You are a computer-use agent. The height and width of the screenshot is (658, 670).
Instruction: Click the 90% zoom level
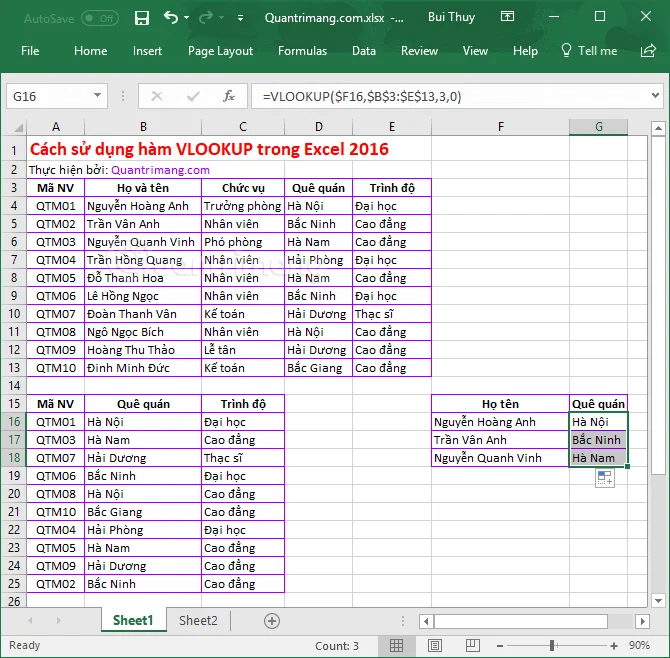tap(639, 645)
